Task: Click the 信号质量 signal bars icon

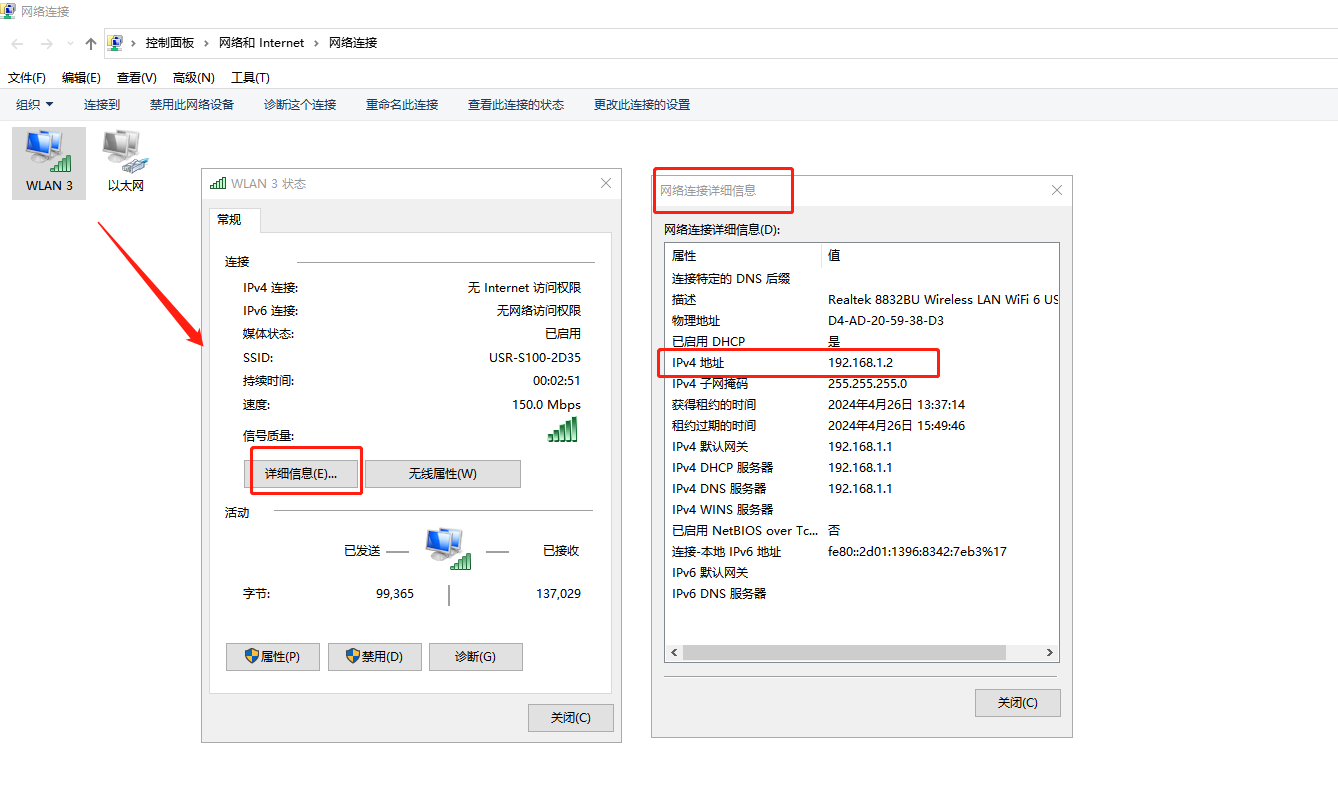Action: [563, 430]
